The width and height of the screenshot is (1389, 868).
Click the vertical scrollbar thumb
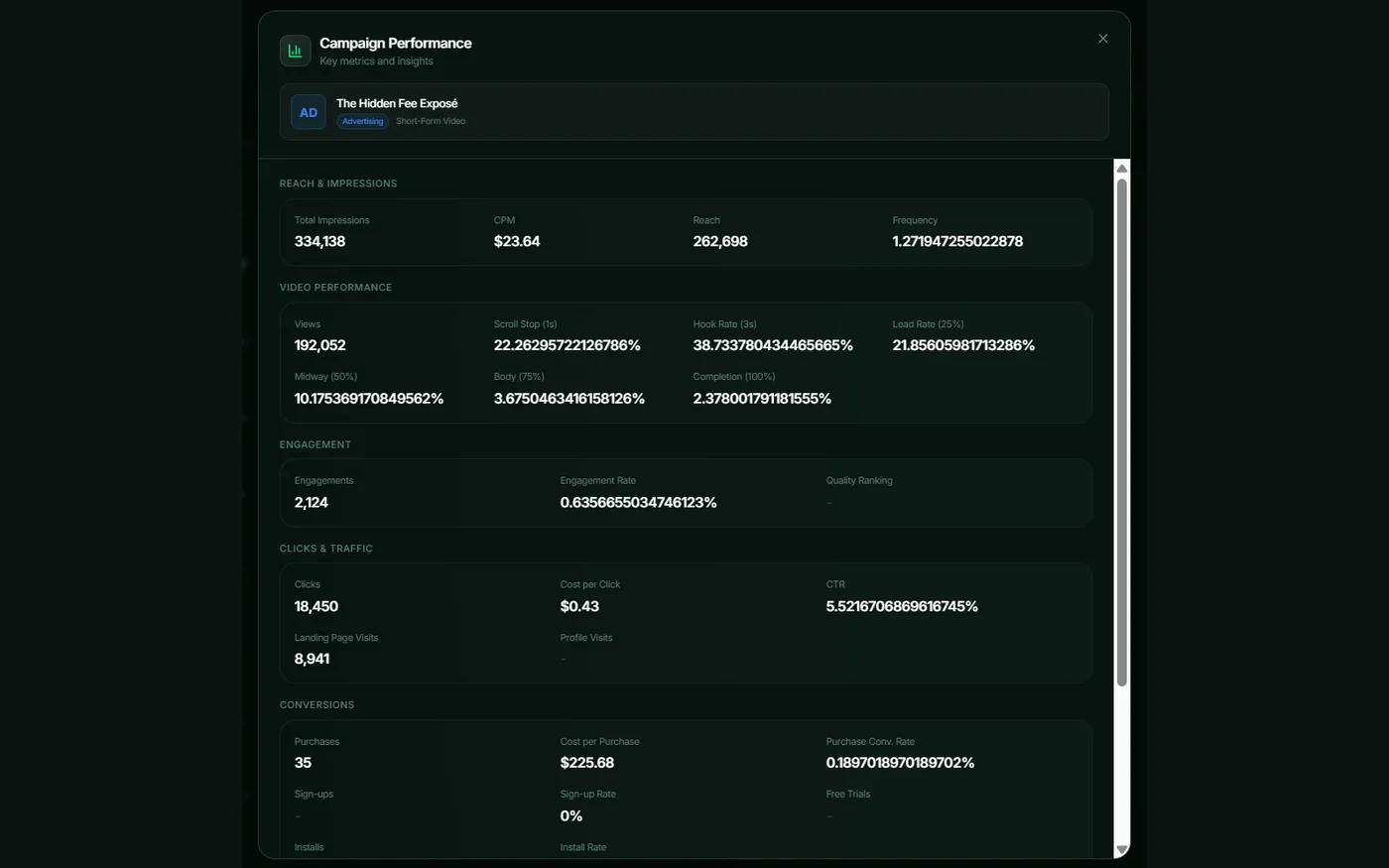pos(1122,432)
